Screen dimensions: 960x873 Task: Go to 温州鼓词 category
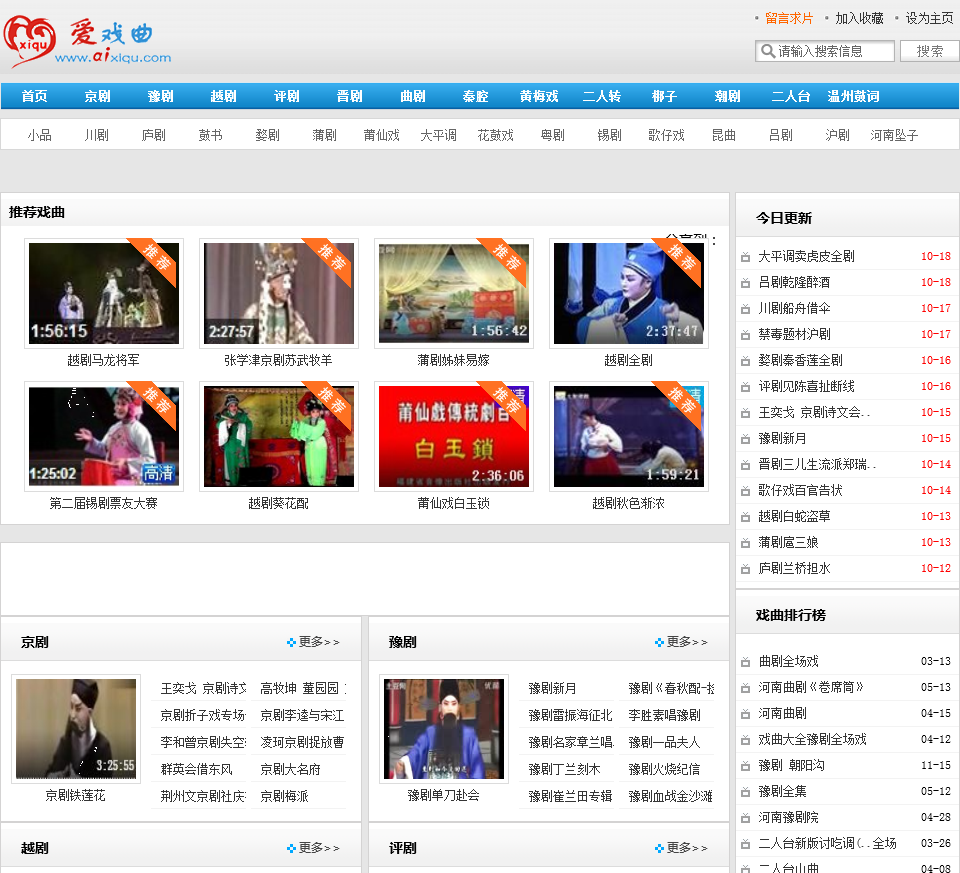853,96
